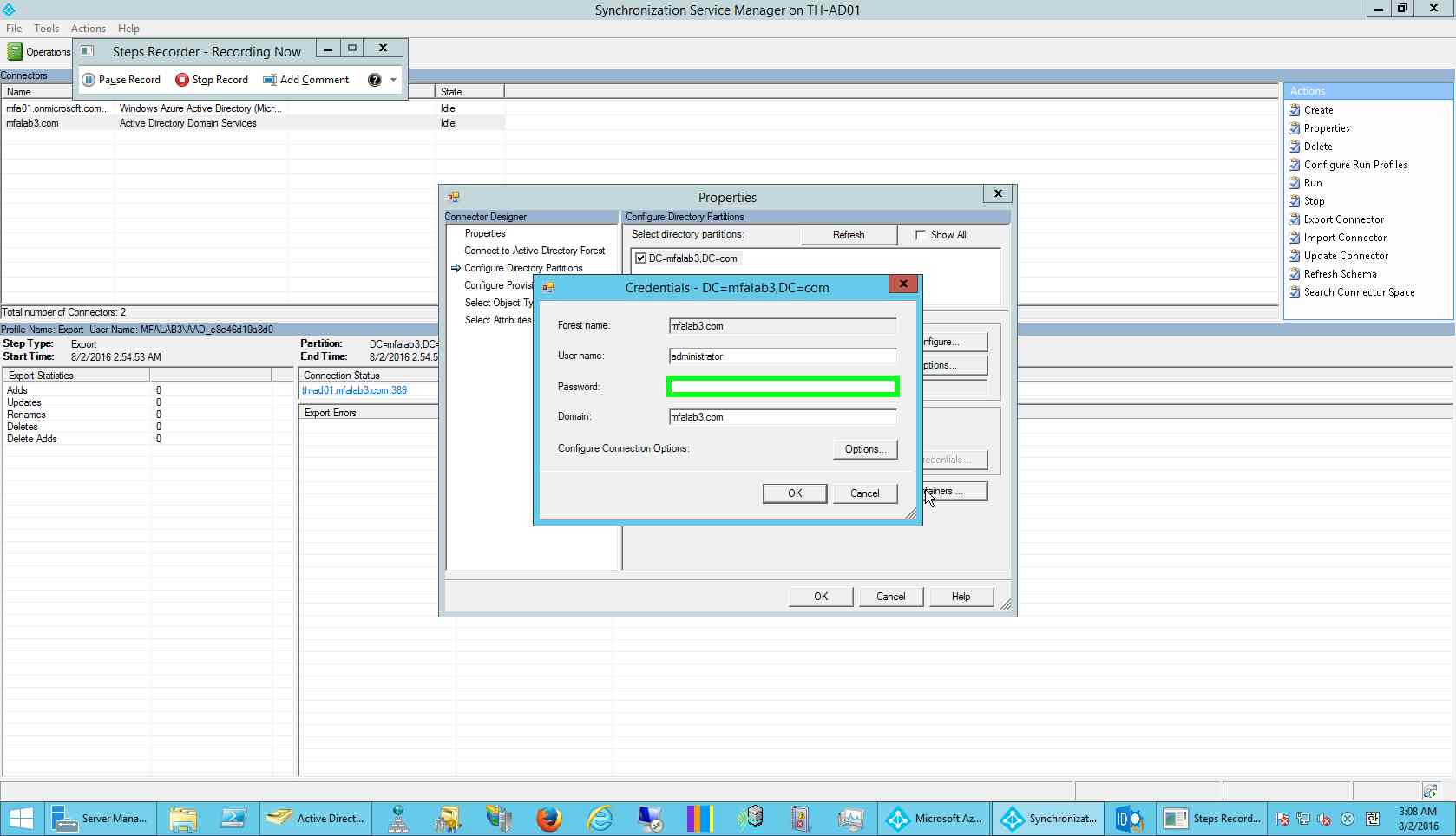Select Configure Directory Partitions page
1456x836 pixels.
pos(523,268)
